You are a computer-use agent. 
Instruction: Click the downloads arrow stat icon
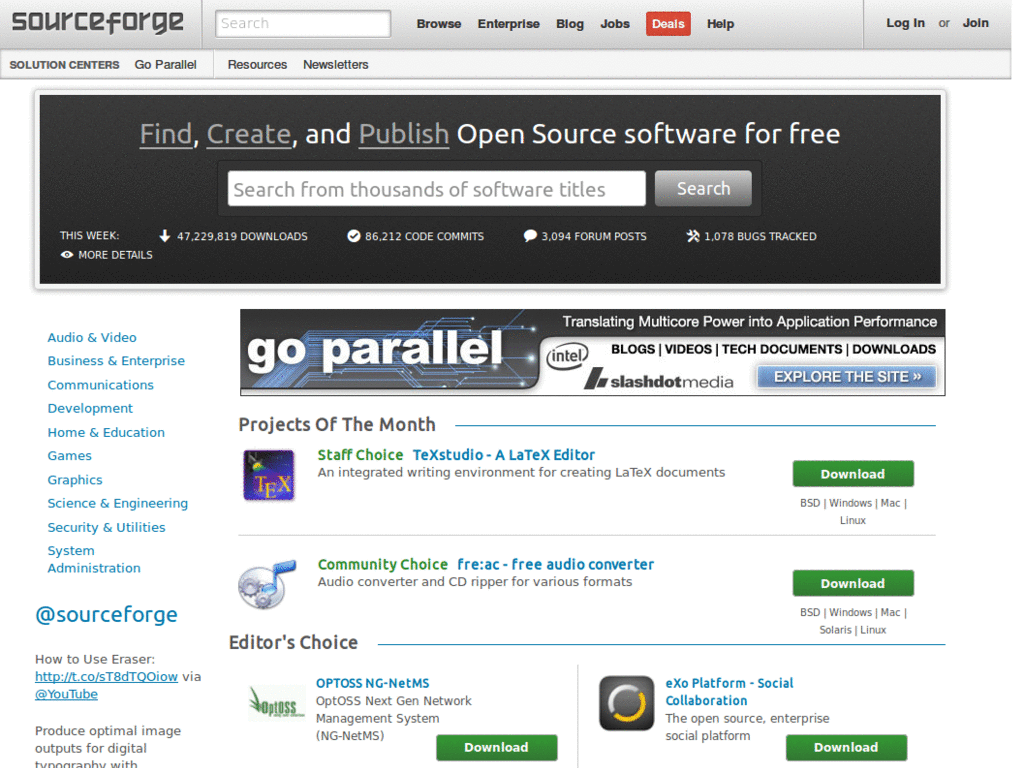pos(164,236)
